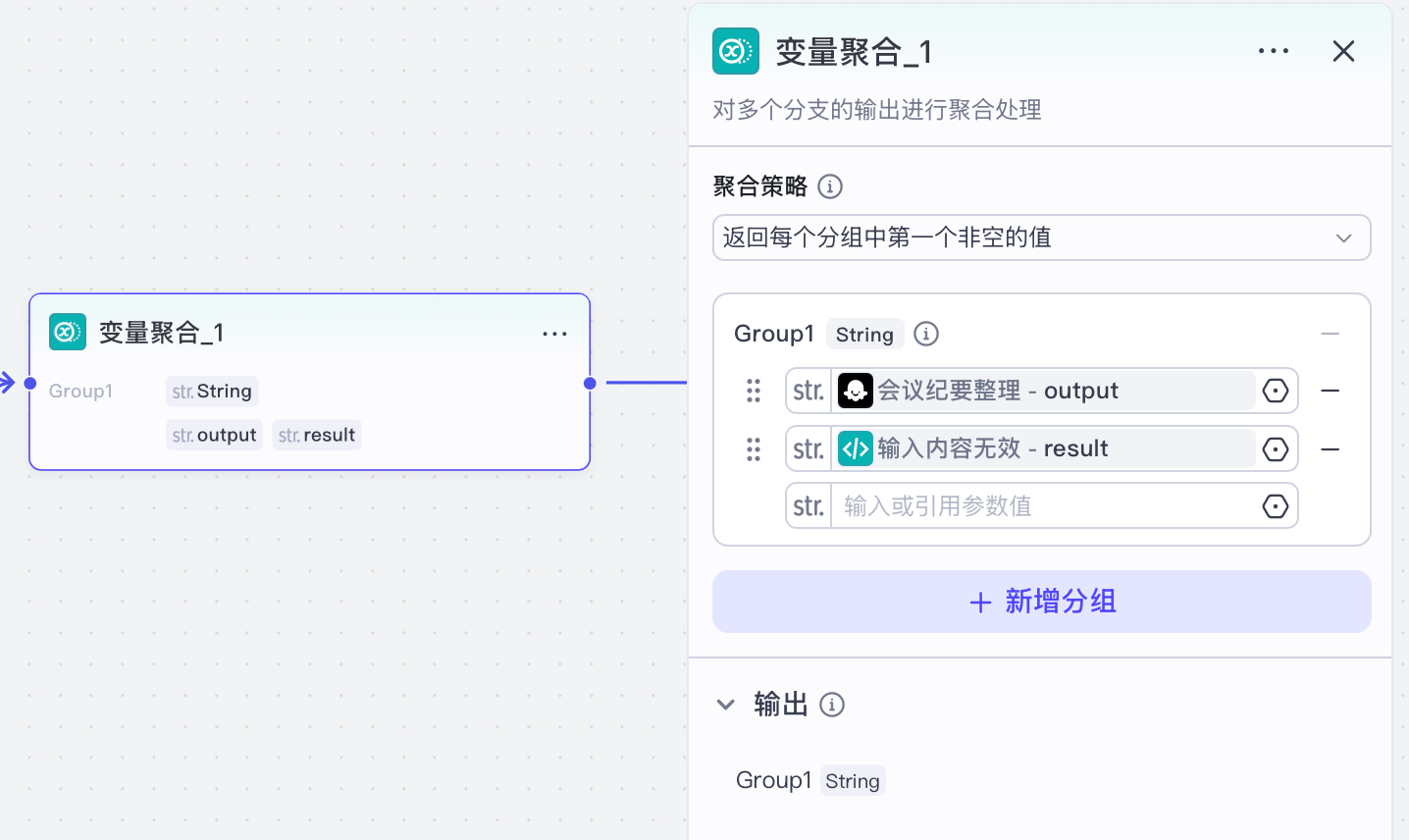Click the str.output tag on the canvas node
This screenshot has height=840, width=1409.
coord(214,435)
